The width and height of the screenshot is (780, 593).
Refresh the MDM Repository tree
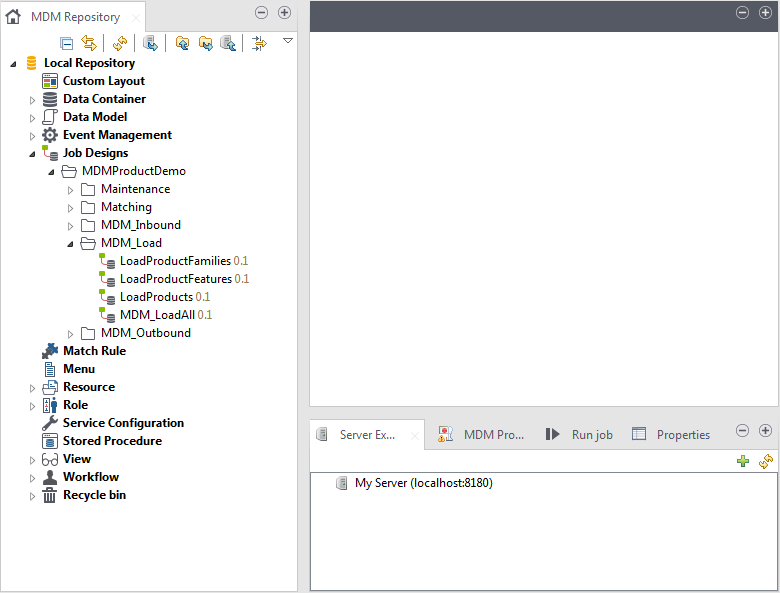(119, 43)
